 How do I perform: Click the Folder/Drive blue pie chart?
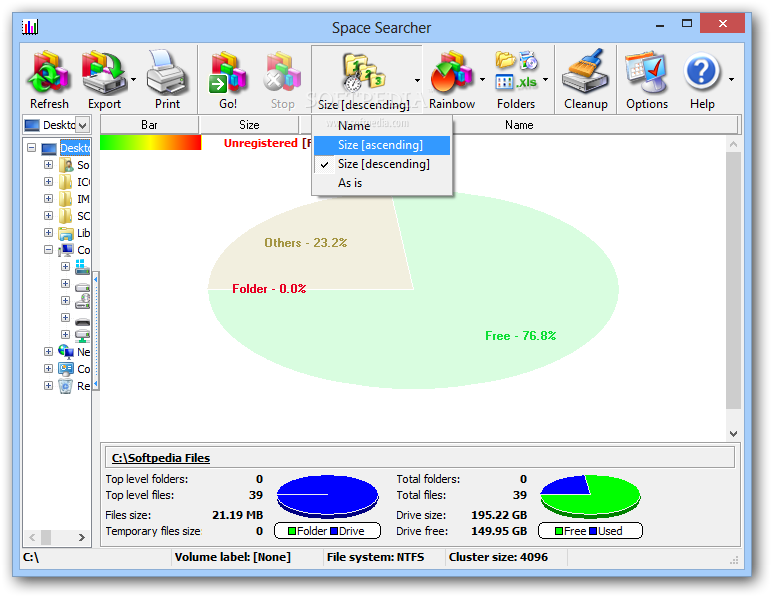327,496
